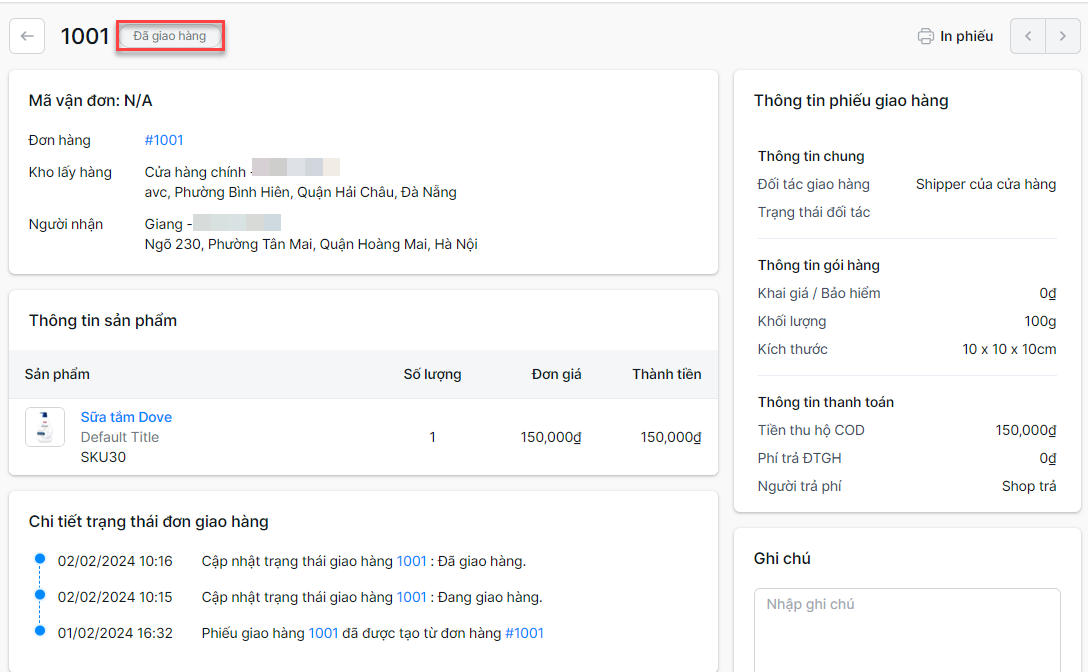The image size is (1088, 672).
Task: Open #1001 order link in the 01/02/2024 log entry
Action: click(x=525, y=633)
